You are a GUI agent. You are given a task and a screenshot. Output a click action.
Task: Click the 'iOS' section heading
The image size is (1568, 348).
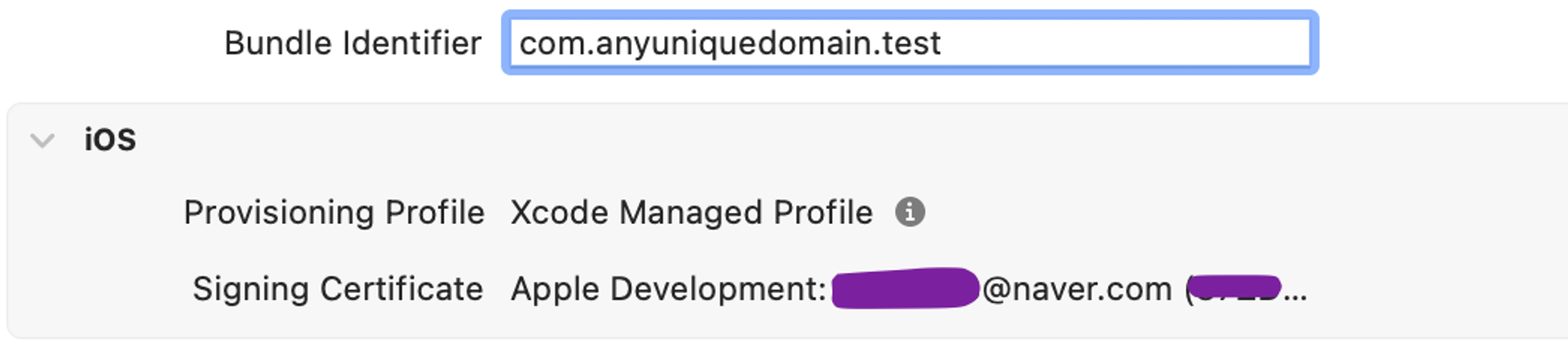tap(110, 140)
